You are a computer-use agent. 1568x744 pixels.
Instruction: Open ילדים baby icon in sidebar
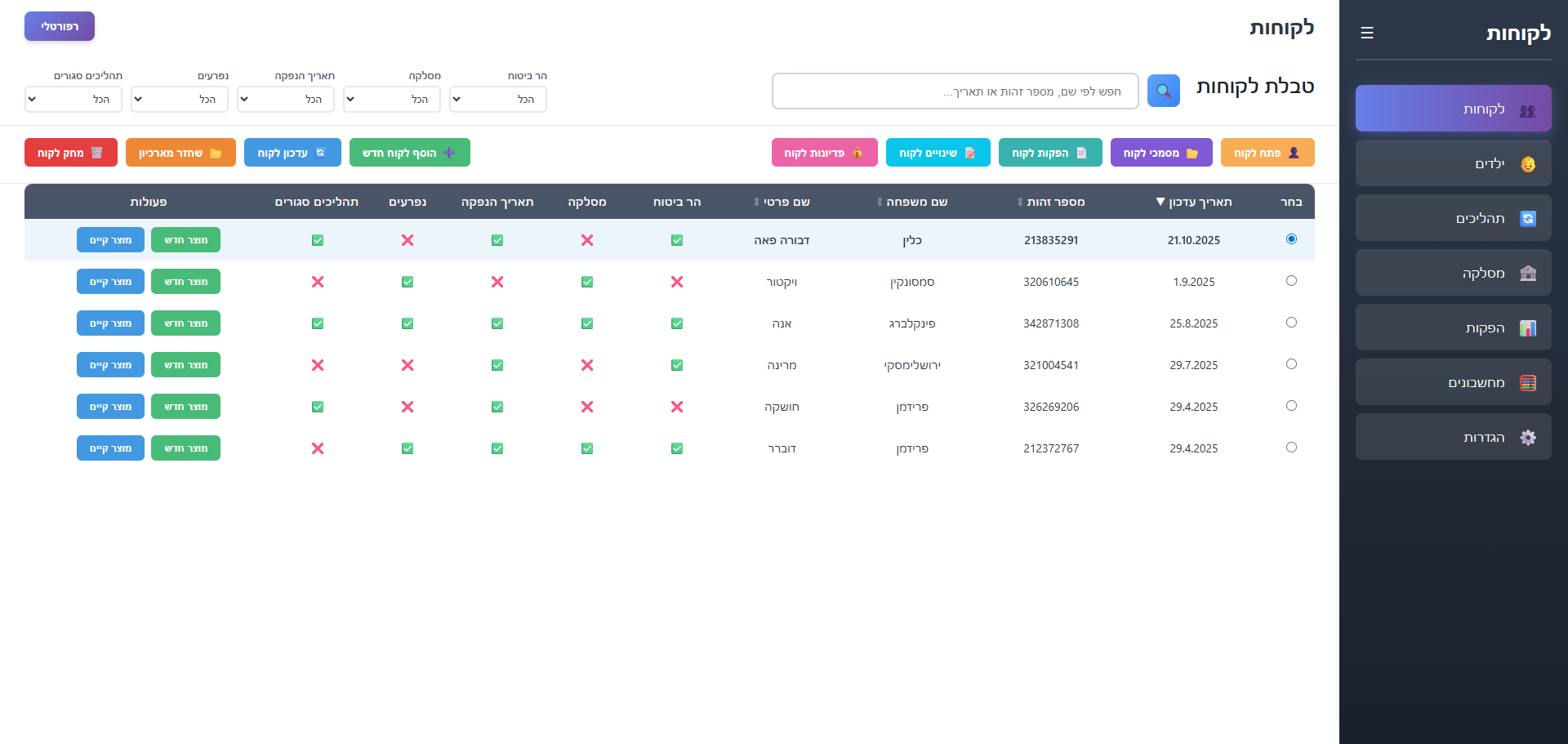1528,164
